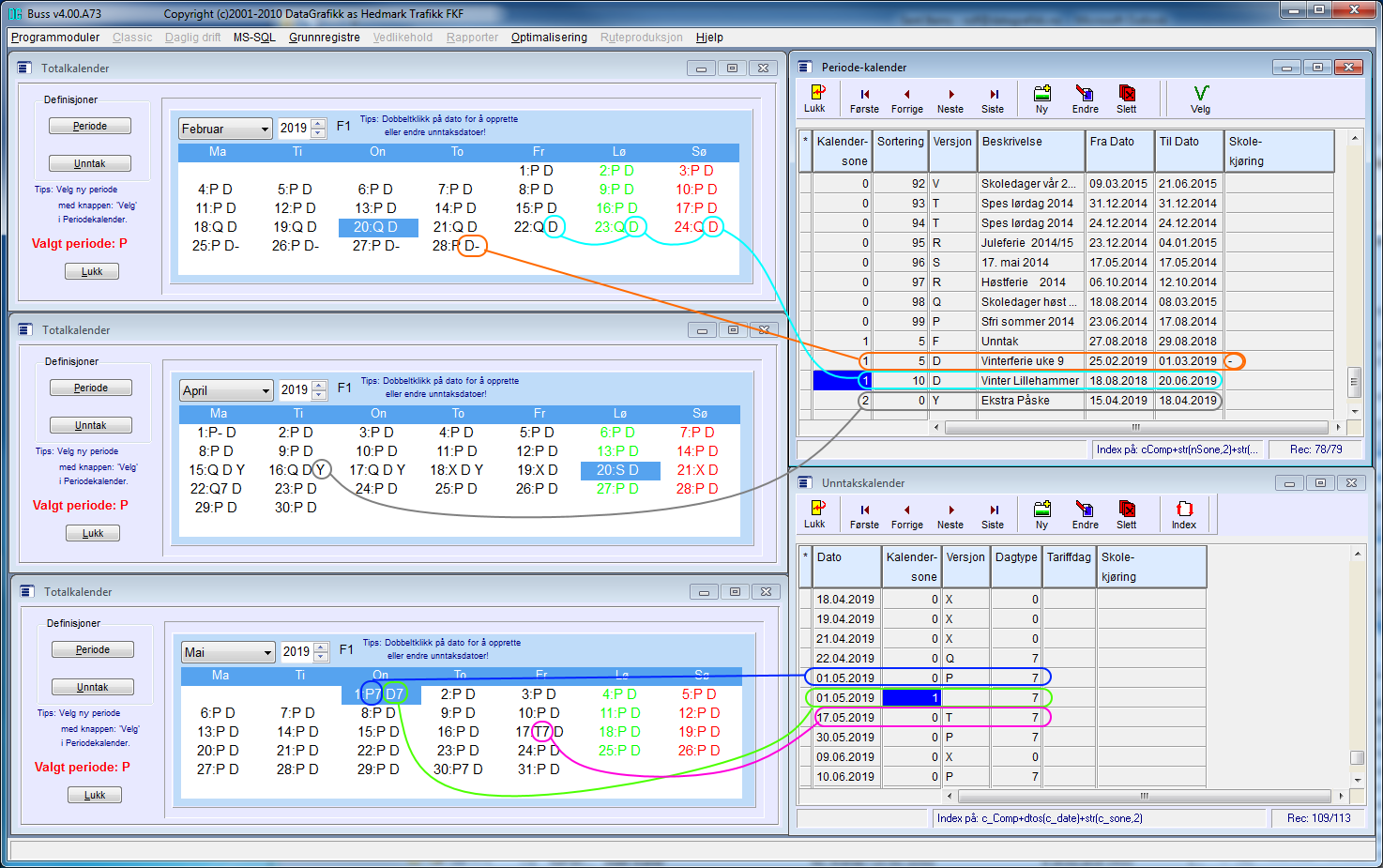The image size is (1383, 868).
Task: Click Unntak button in Mai Totalkalender
Action: [x=93, y=687]
